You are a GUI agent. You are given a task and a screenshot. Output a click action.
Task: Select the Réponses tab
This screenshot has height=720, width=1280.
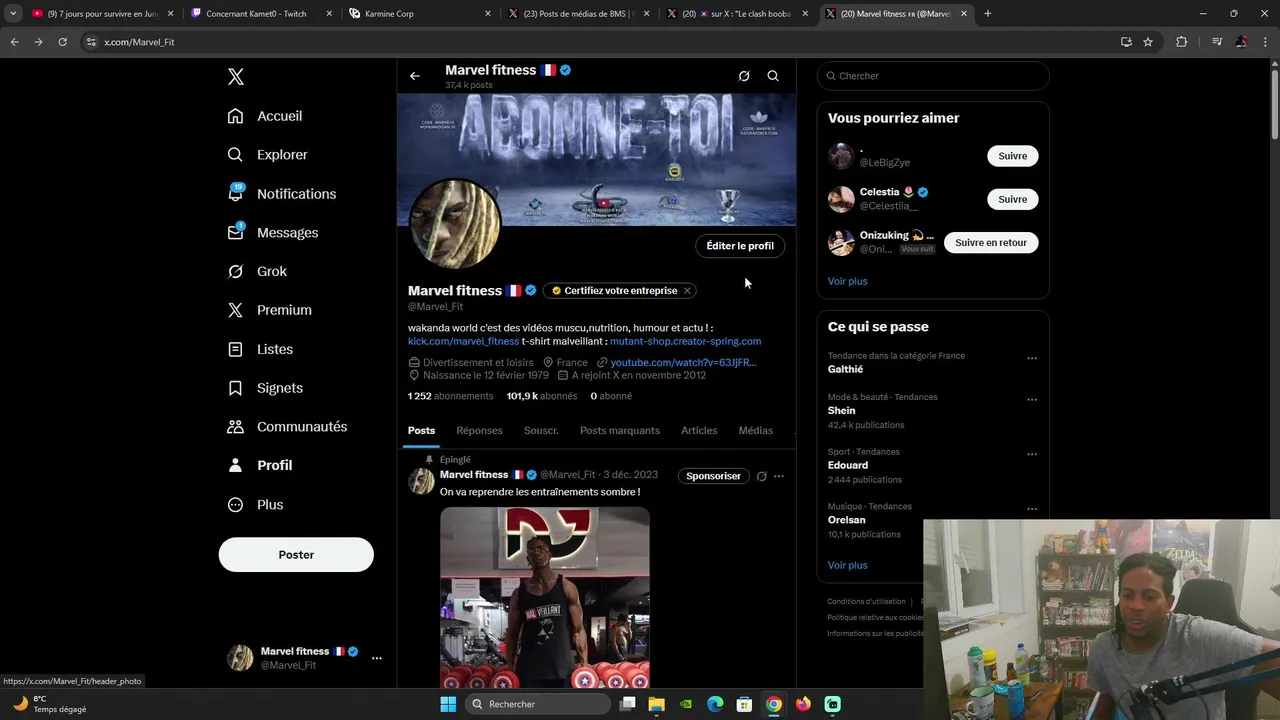[479, 431]
